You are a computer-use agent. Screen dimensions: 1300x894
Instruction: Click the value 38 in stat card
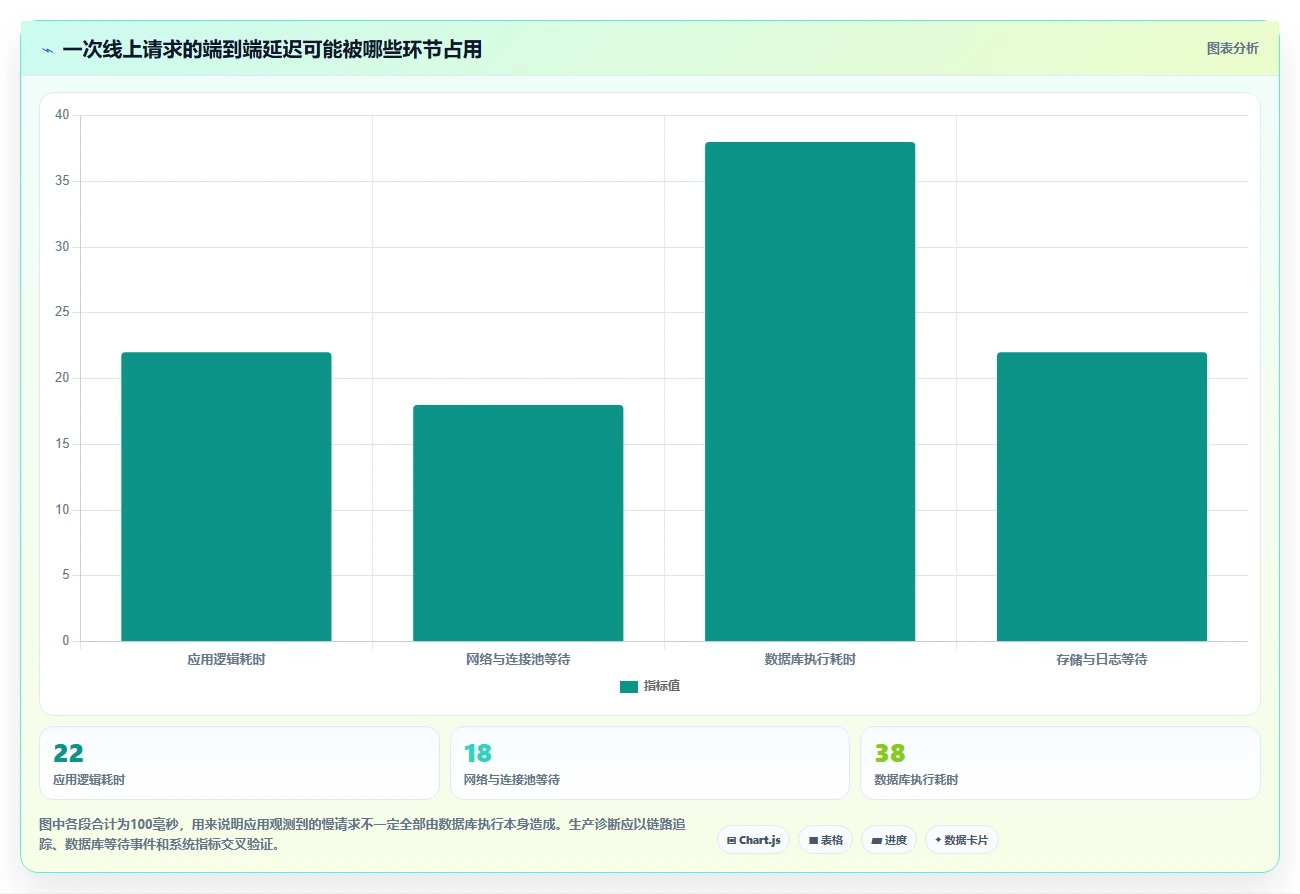pos(890,753)
